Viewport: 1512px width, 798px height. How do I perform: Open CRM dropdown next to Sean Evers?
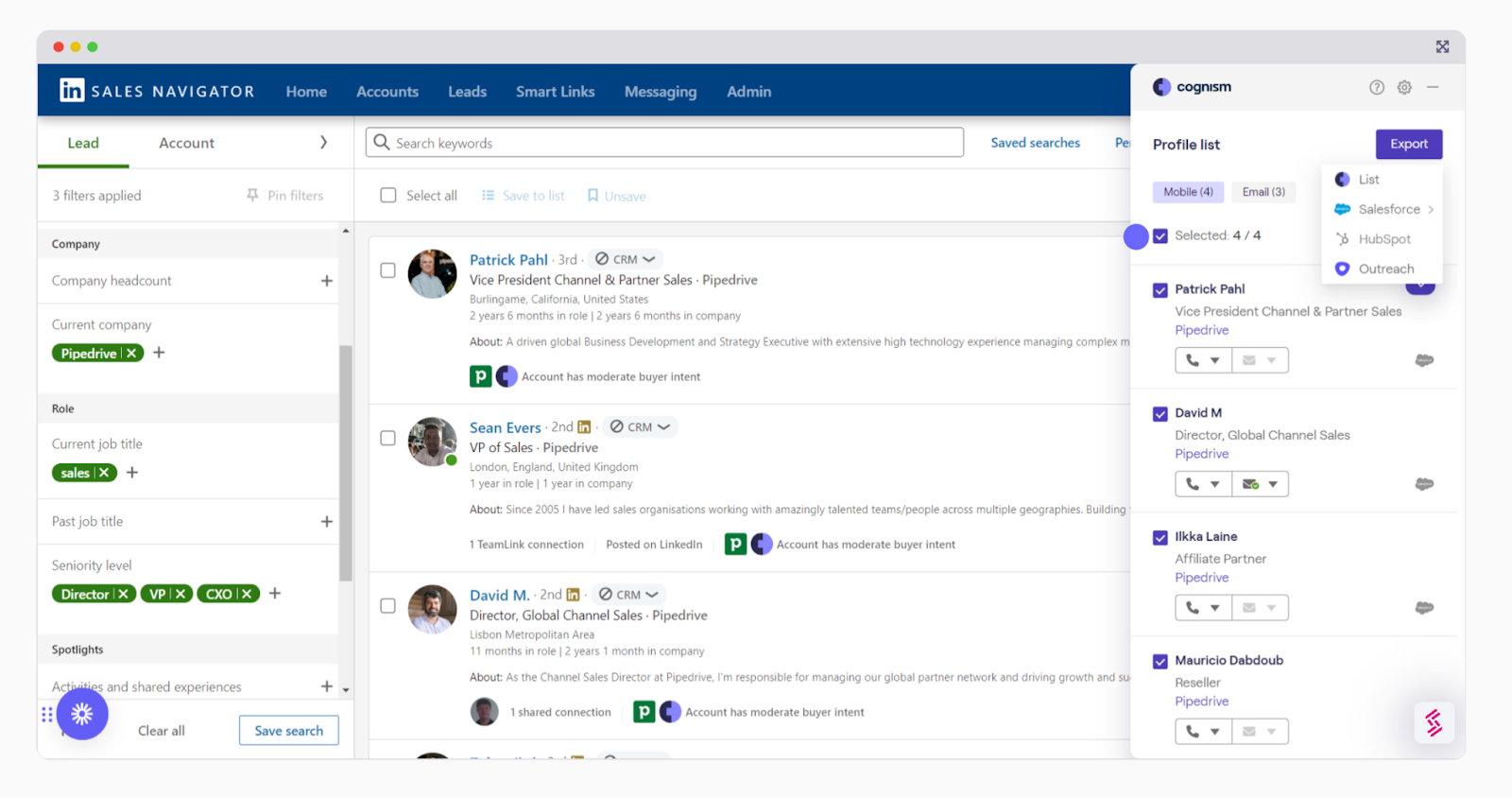[640, 426]
